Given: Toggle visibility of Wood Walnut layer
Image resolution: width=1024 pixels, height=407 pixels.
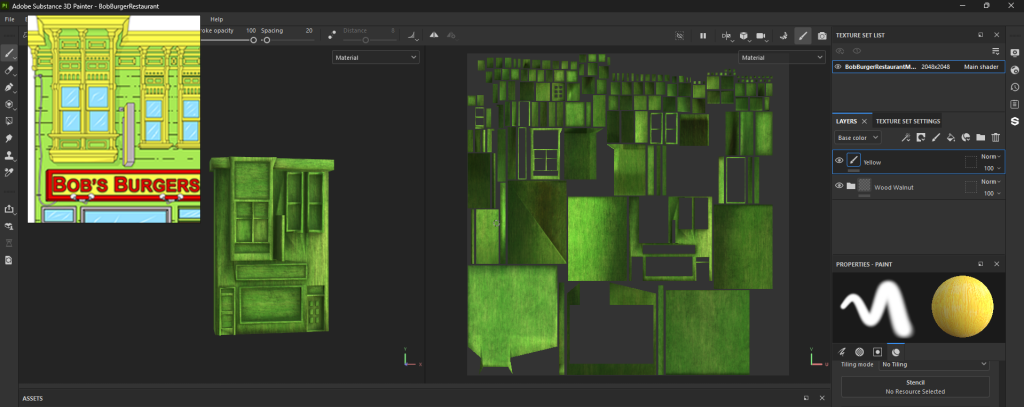Looking at the screenshot, I should pos(839,186).
